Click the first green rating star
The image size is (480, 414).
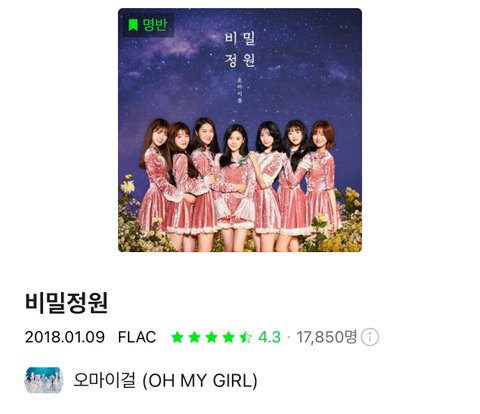tap(177, 337)
